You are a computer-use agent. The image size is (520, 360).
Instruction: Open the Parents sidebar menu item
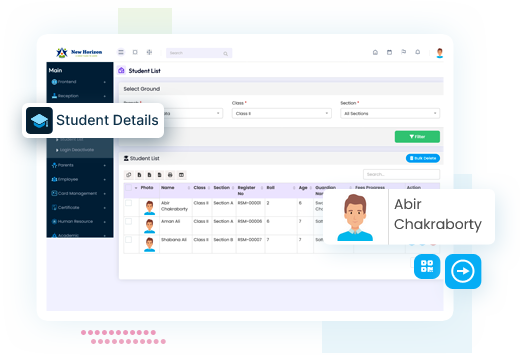79,165
